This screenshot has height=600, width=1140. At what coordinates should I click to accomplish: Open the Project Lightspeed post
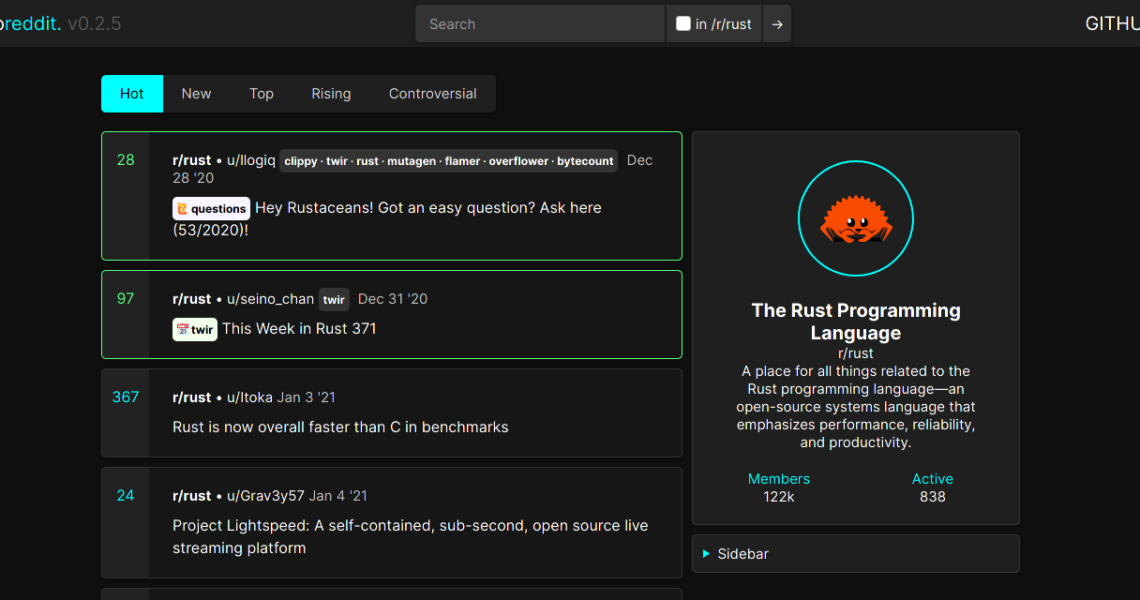click(x=410, y=526)
